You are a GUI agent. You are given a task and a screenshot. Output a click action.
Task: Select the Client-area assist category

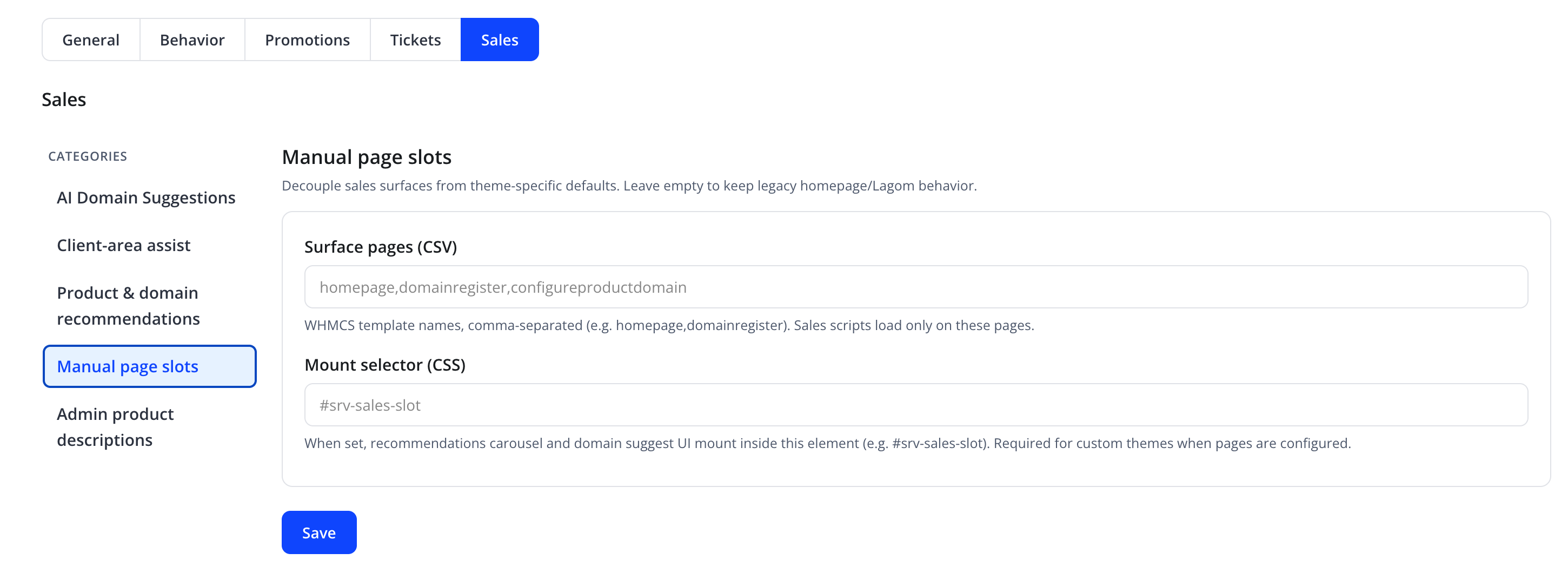click(x=150, y=245)
